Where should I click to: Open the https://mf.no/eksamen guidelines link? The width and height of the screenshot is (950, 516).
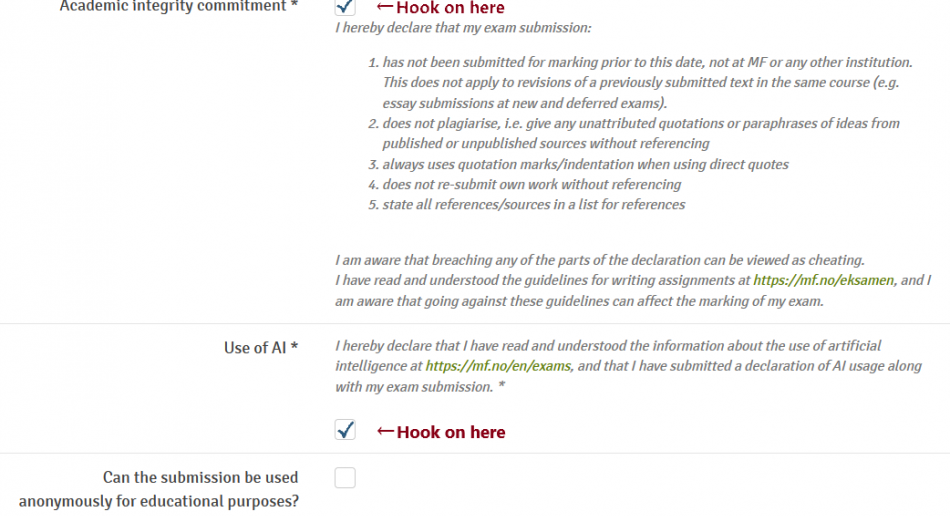(825, 280)
